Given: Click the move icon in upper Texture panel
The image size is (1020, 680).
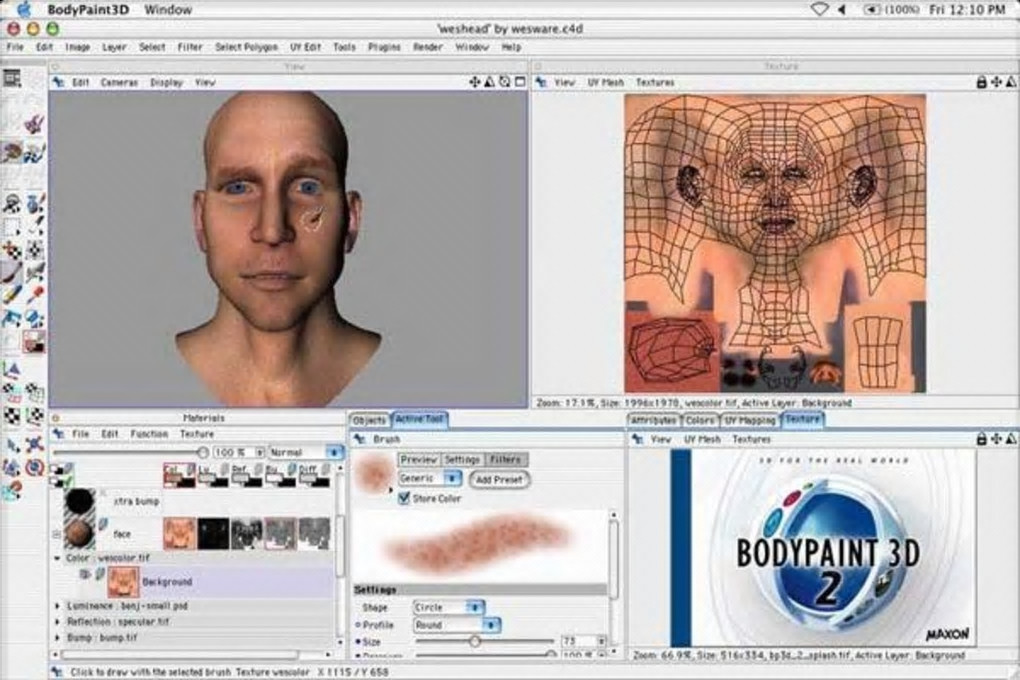Looking at the screenshot, I should click(996, 82).
